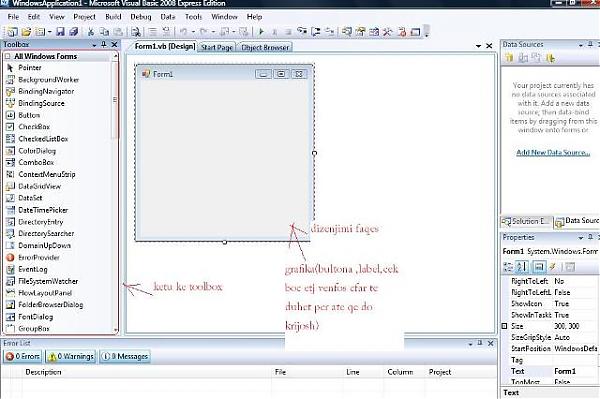
Task: Toggle the 0 Errors filter button
Action: 23,357
